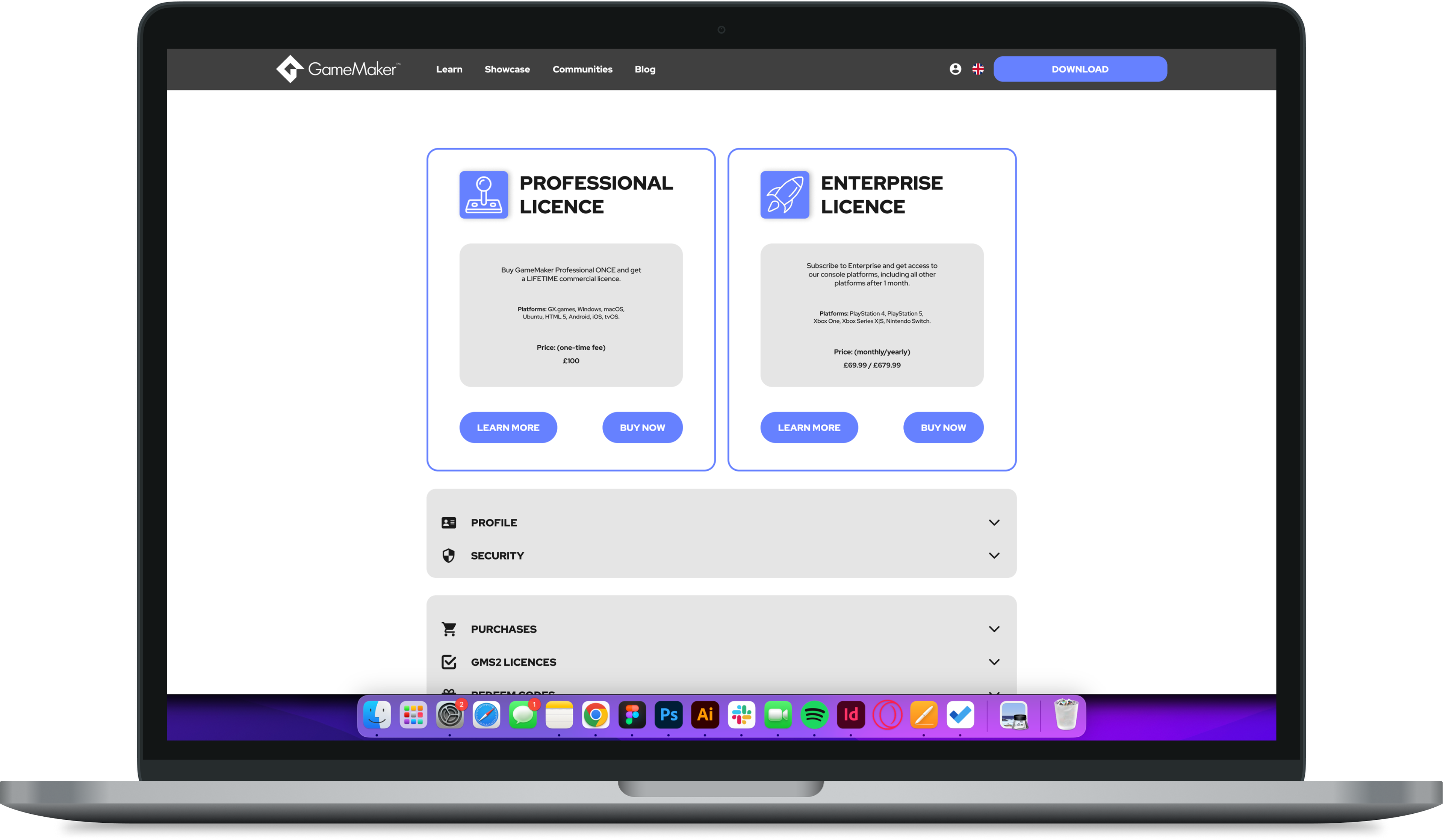Open the user account icon
This screenshot has height=840, width=1443.
point(955,69)
